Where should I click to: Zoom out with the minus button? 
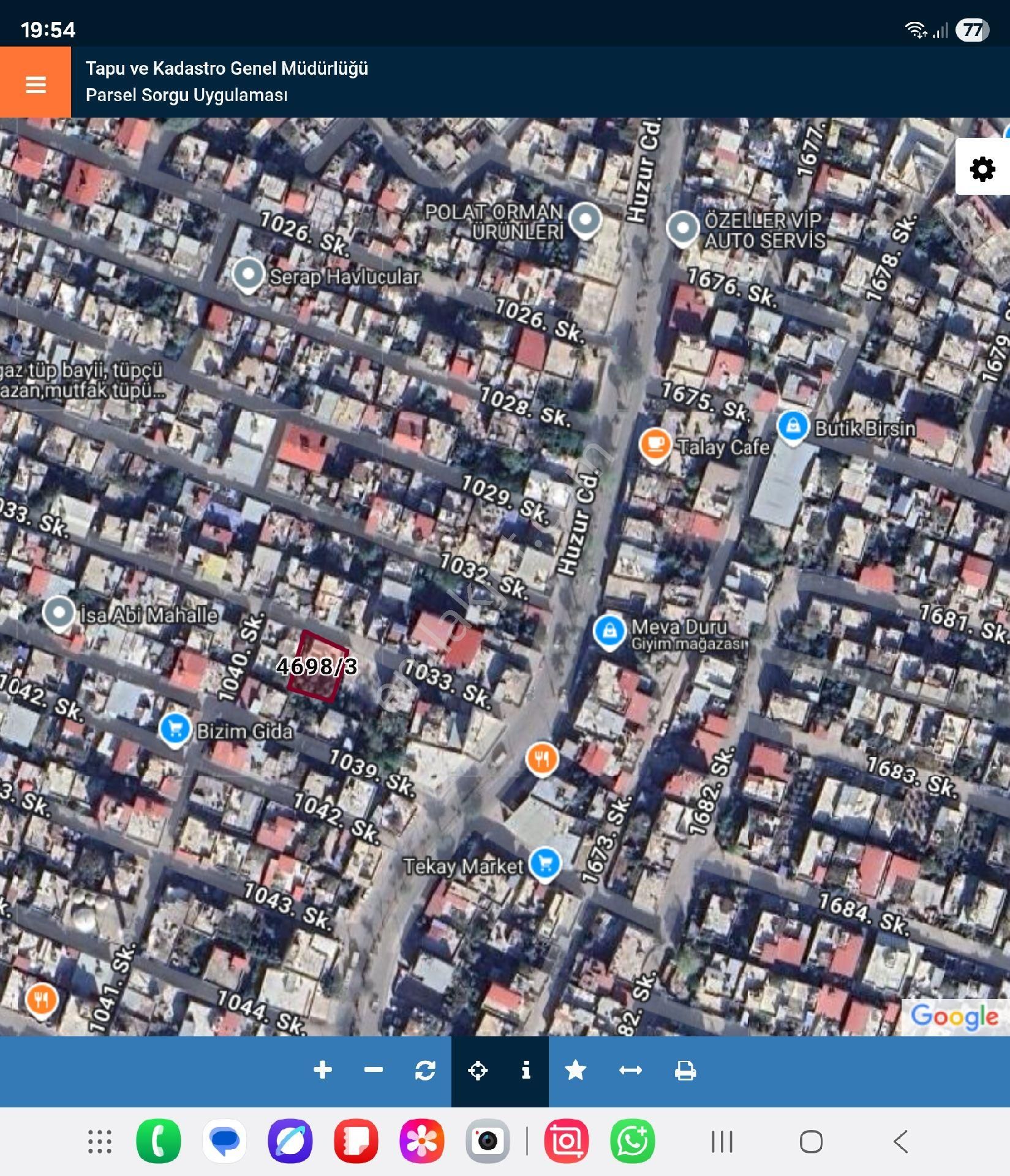[373, 1070]
